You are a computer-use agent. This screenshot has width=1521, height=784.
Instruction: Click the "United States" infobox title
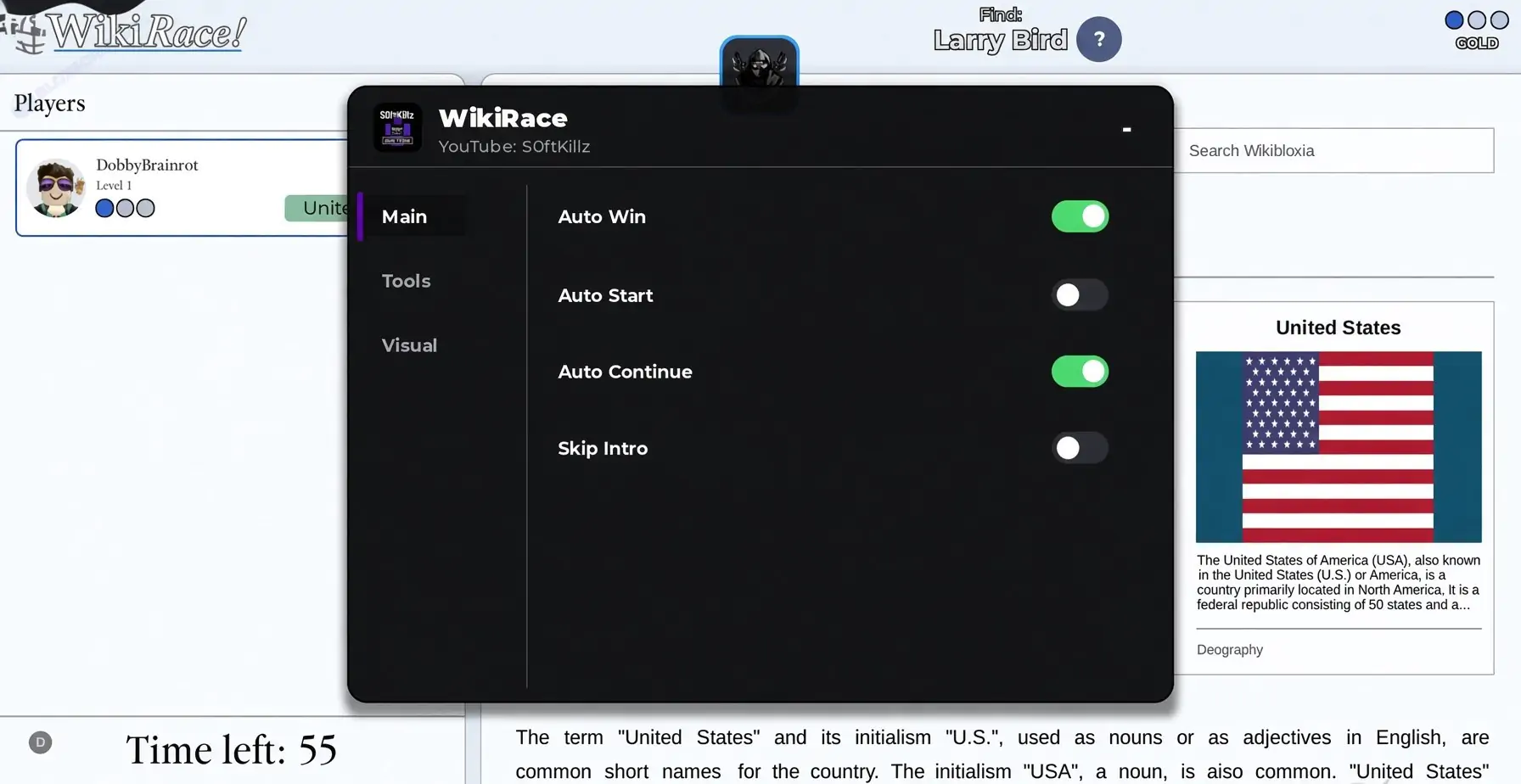tap(1339, 328)
